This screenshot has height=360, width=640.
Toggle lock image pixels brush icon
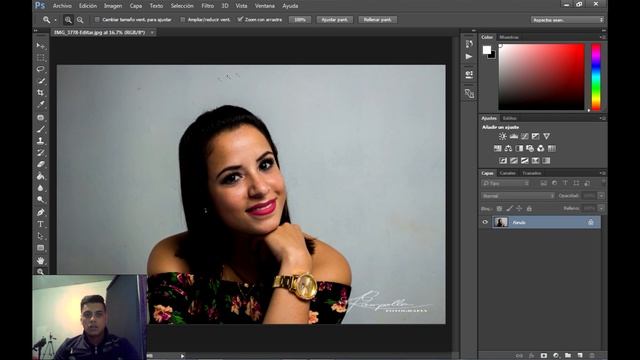509,209
